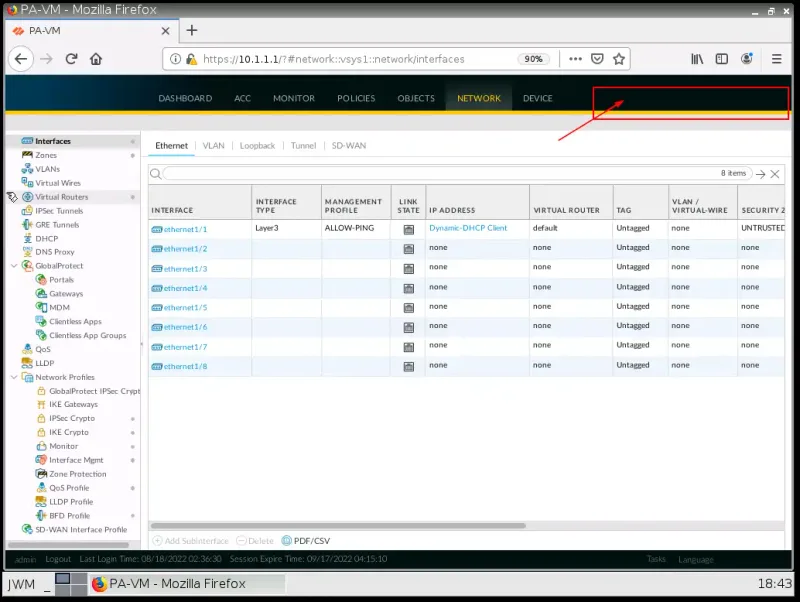Image resolution: width=800 pixels, height=602 pixels.
Task: Apply filter with the arrow icon
Action: 761,174
